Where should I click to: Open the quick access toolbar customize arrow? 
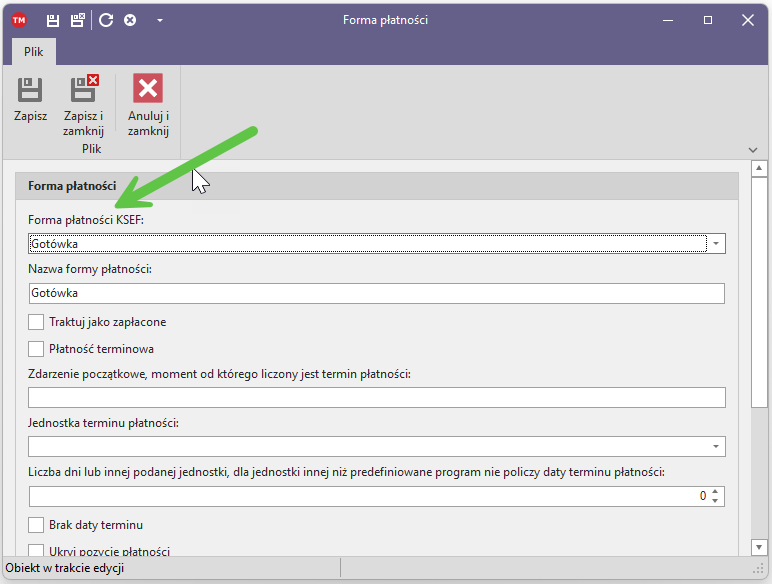pyautogui.click(x=160, y=20)
